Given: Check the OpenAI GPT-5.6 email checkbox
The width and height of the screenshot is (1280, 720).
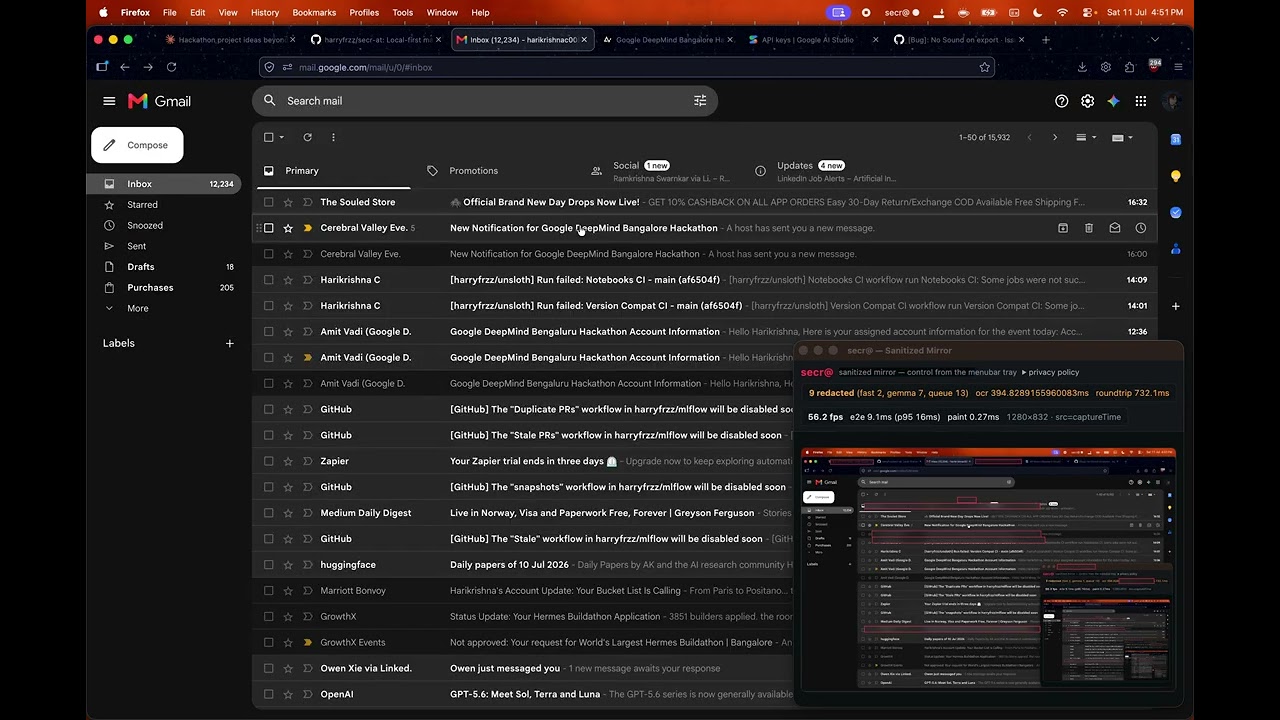Looking at the screenshot, I should point(269,694).
